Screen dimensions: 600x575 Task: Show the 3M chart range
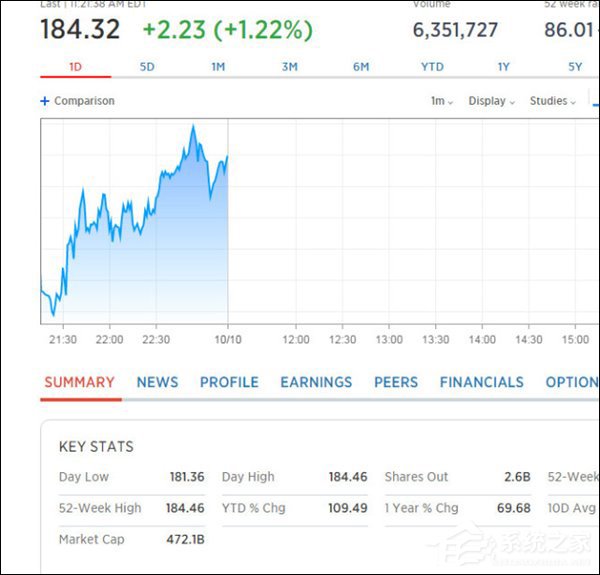tap(290, 67)
